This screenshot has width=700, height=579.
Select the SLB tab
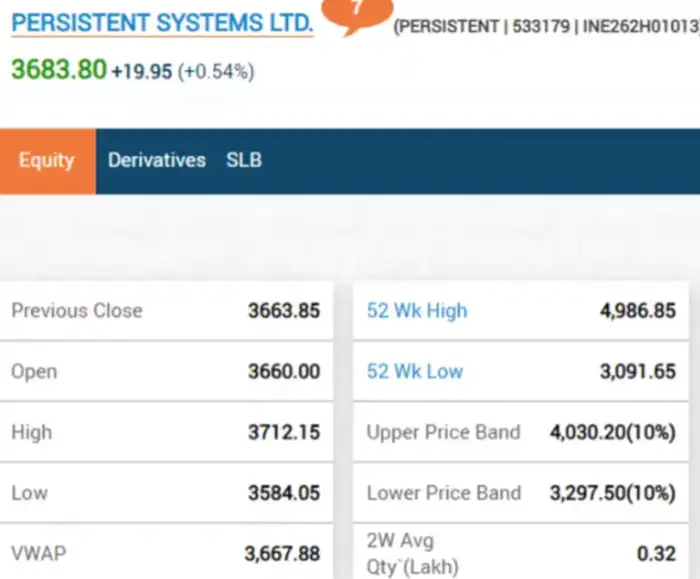(244, 160)
